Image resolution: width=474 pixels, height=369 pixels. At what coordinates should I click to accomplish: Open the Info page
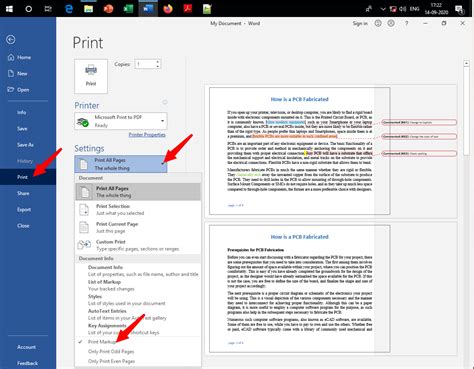(x=22, y=112)
